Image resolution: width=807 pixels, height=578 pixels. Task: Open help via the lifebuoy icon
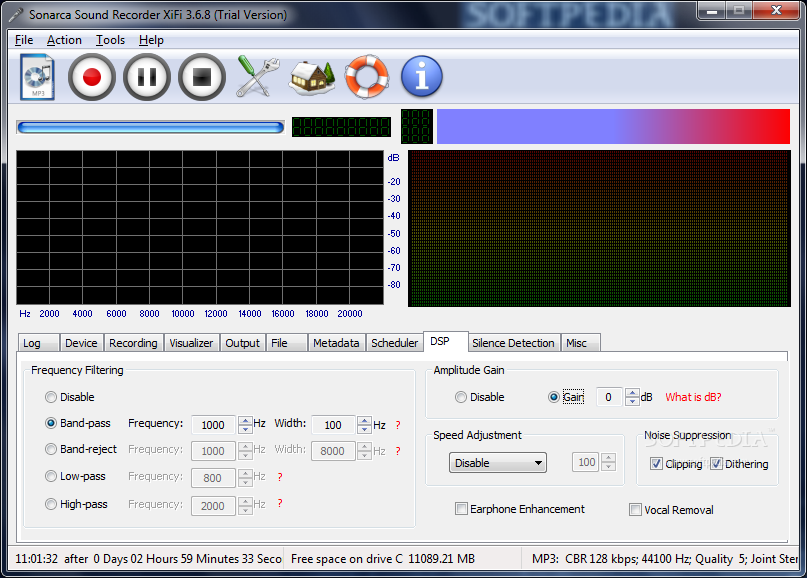[366, 77]
